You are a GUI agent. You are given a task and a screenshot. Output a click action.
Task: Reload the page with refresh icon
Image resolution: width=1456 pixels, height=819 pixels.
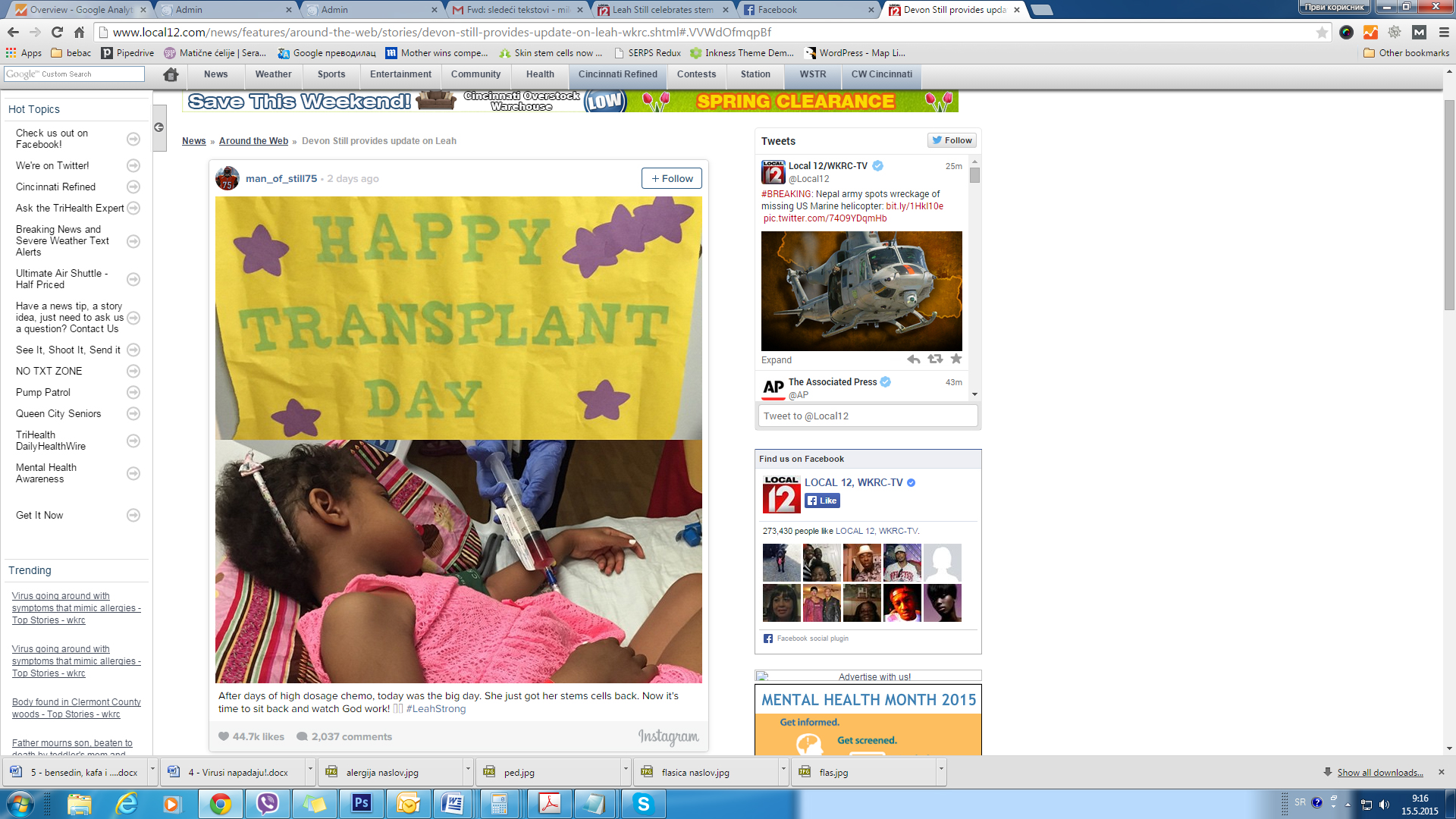pos(57,32)
